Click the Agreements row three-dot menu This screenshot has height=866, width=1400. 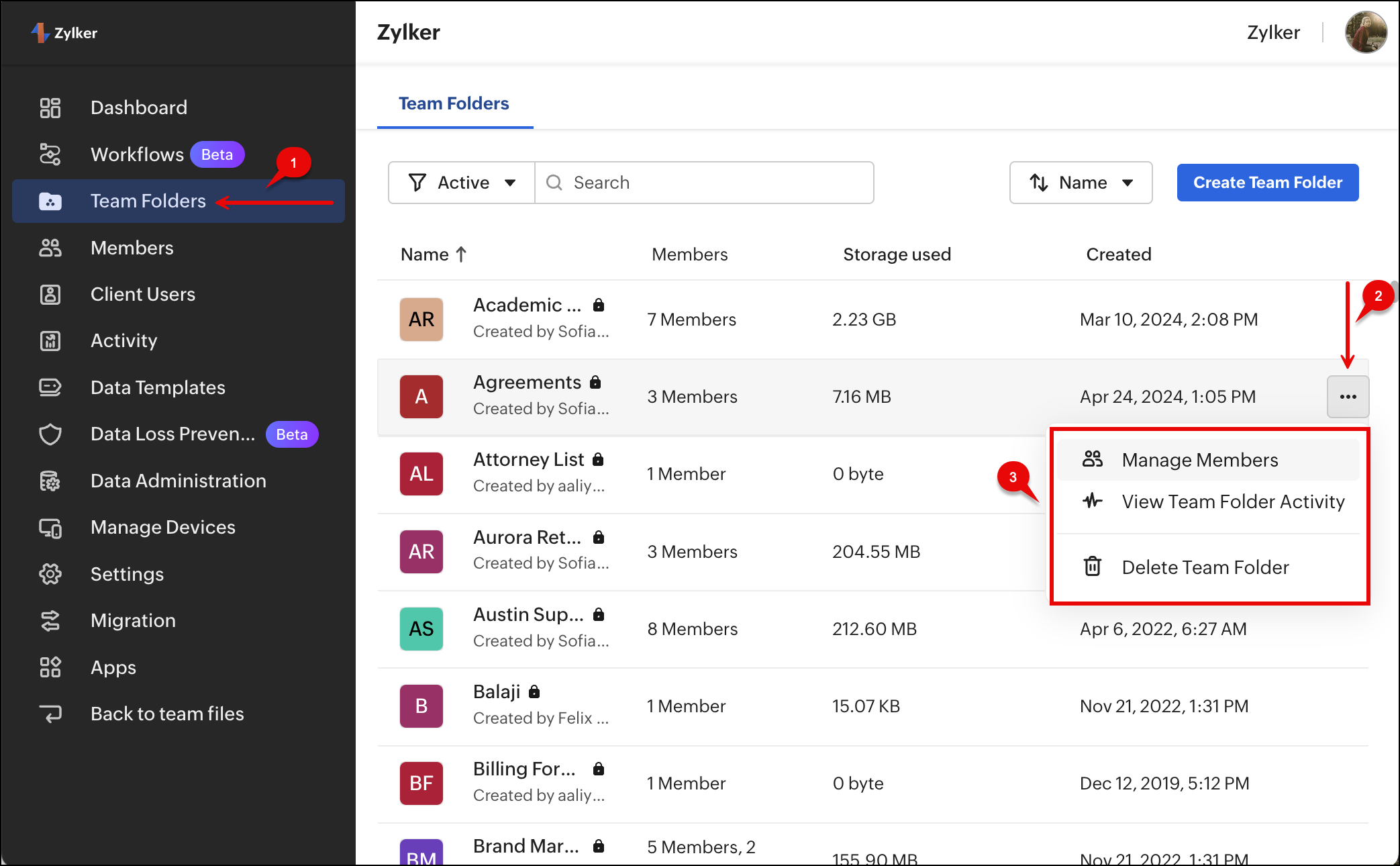coord(1348,397)
